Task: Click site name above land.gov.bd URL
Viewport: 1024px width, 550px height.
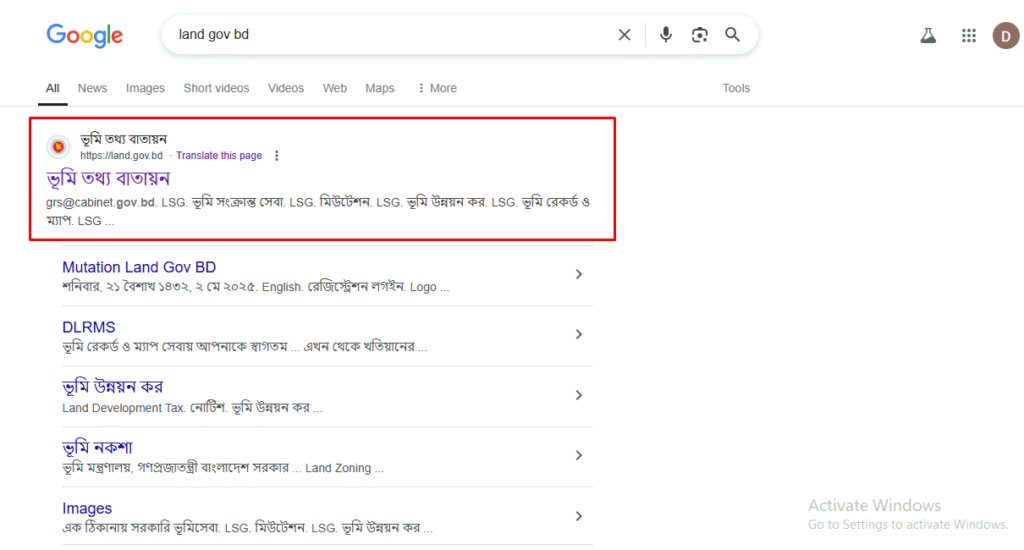Action: (x=123, y=139)
